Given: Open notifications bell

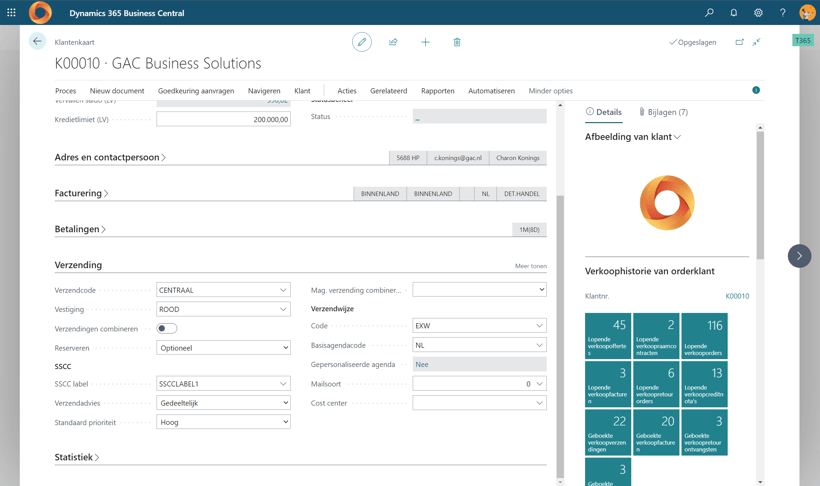Looking at the screenshot, I should click(x=734, y=13).
